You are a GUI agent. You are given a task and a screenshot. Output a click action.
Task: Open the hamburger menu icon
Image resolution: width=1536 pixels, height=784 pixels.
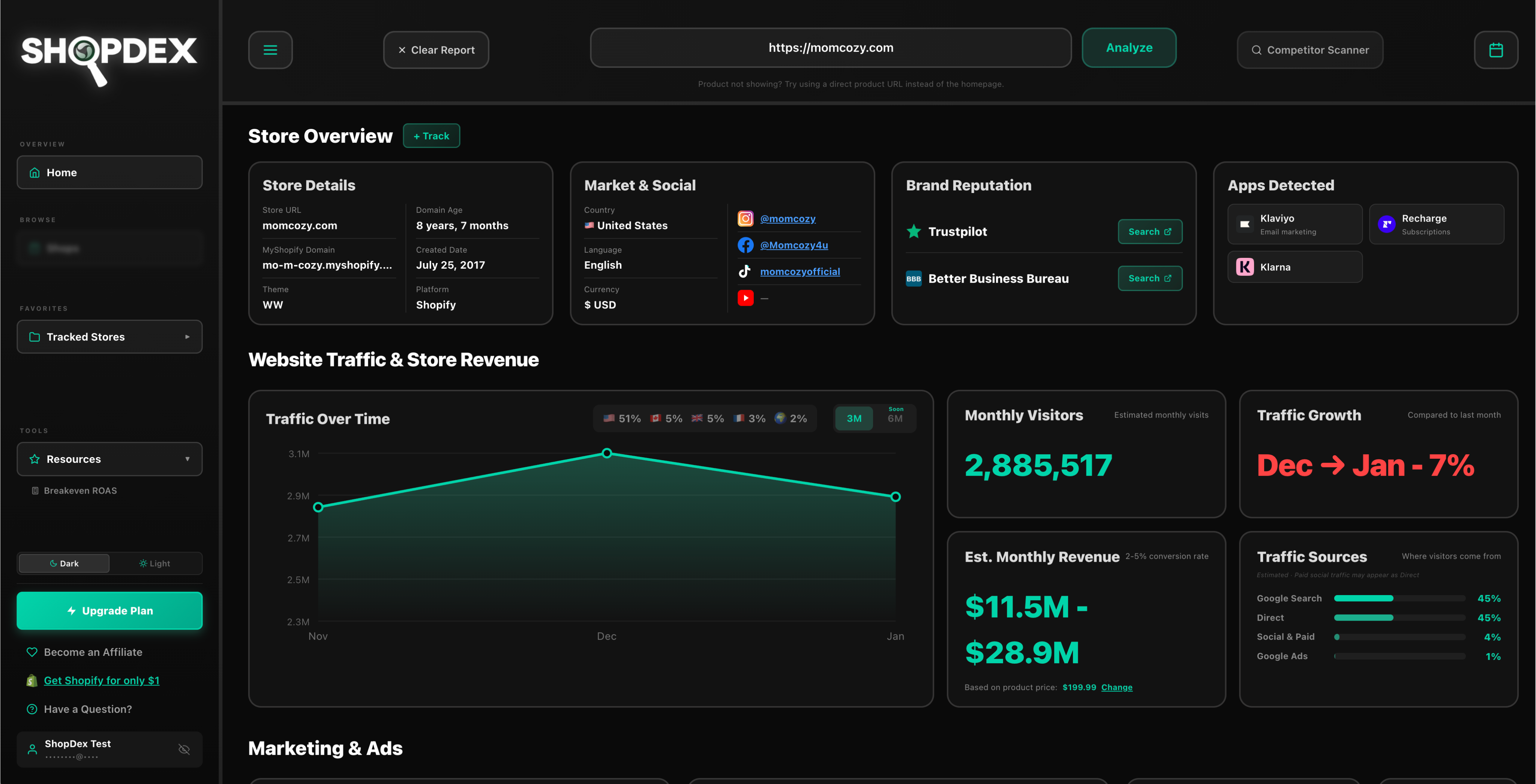point(270,50)
